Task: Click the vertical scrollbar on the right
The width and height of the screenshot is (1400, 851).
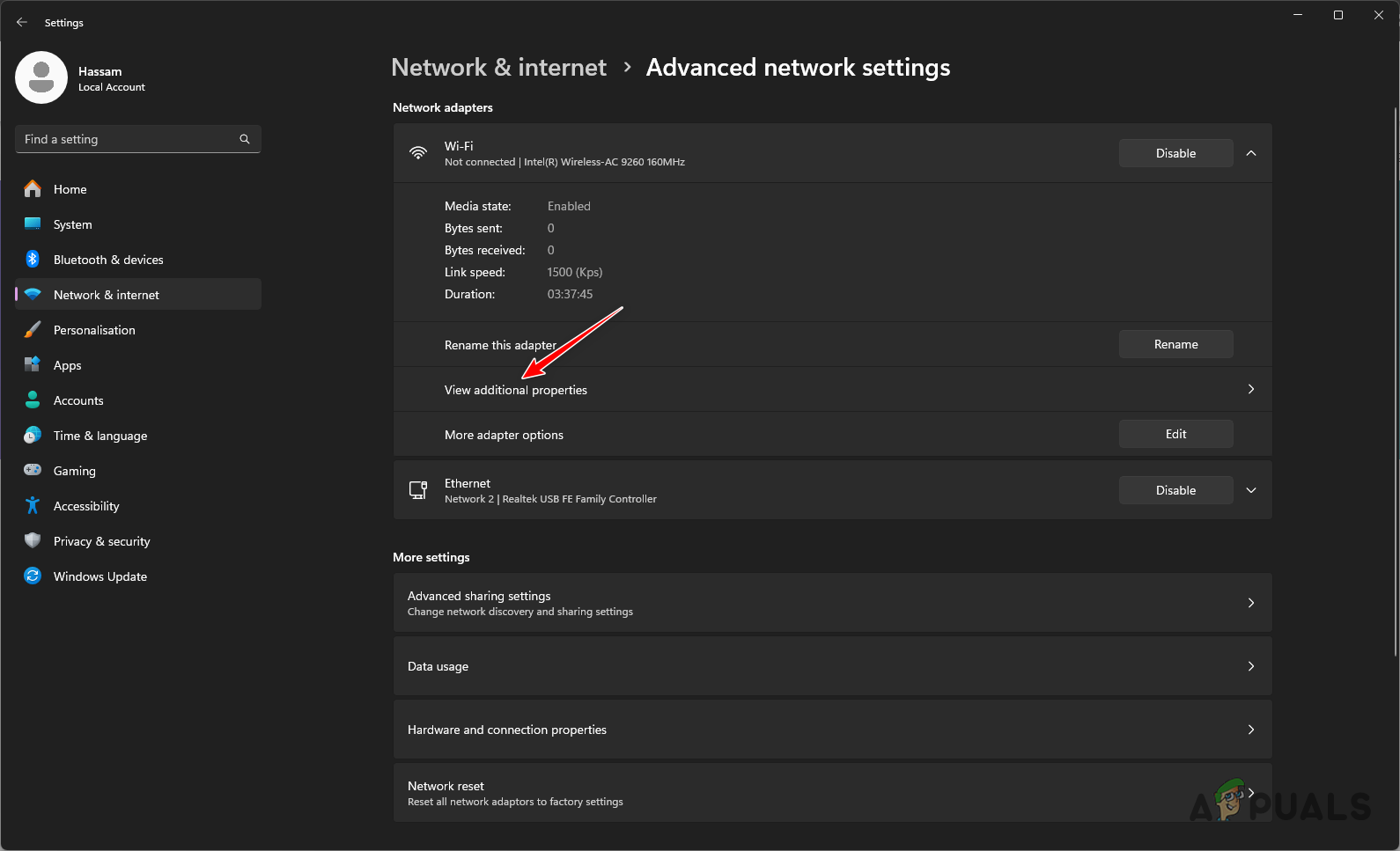Action: pyautogui.click(x=1396, y=382)
